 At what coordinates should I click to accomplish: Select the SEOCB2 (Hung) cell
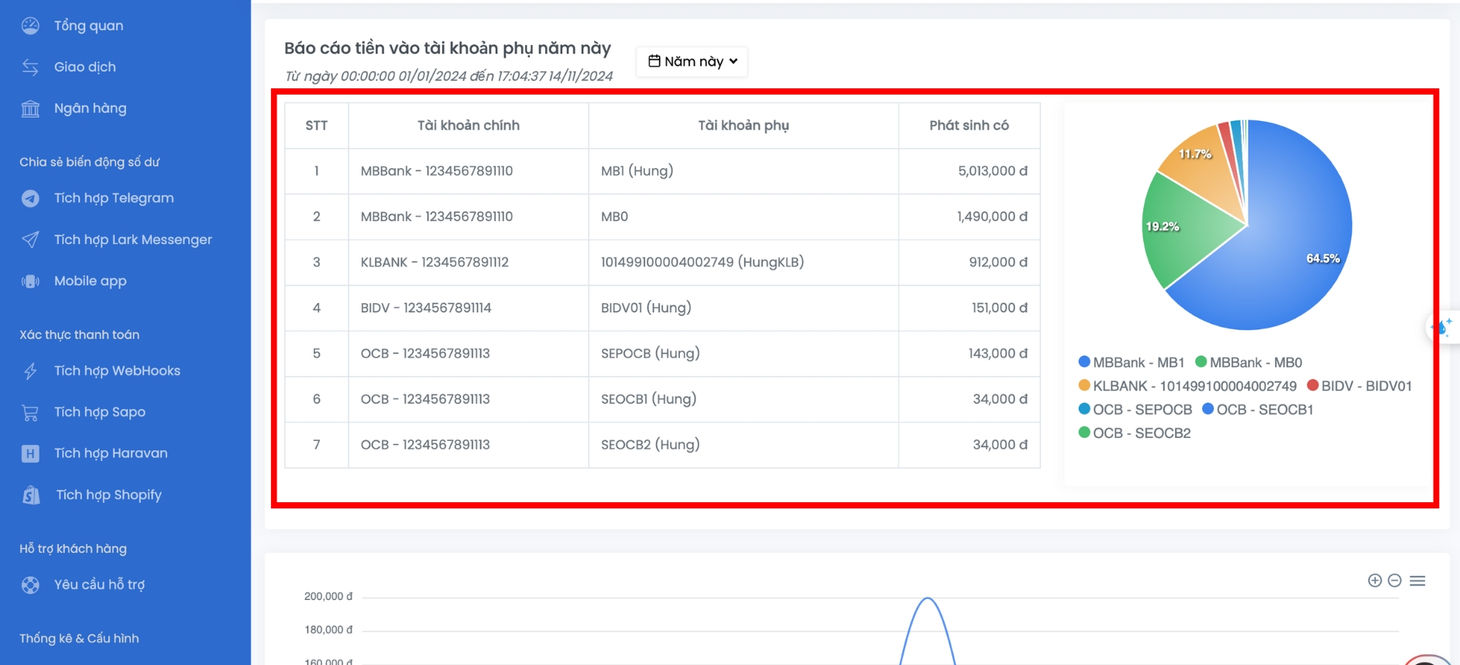click(744, 445)
